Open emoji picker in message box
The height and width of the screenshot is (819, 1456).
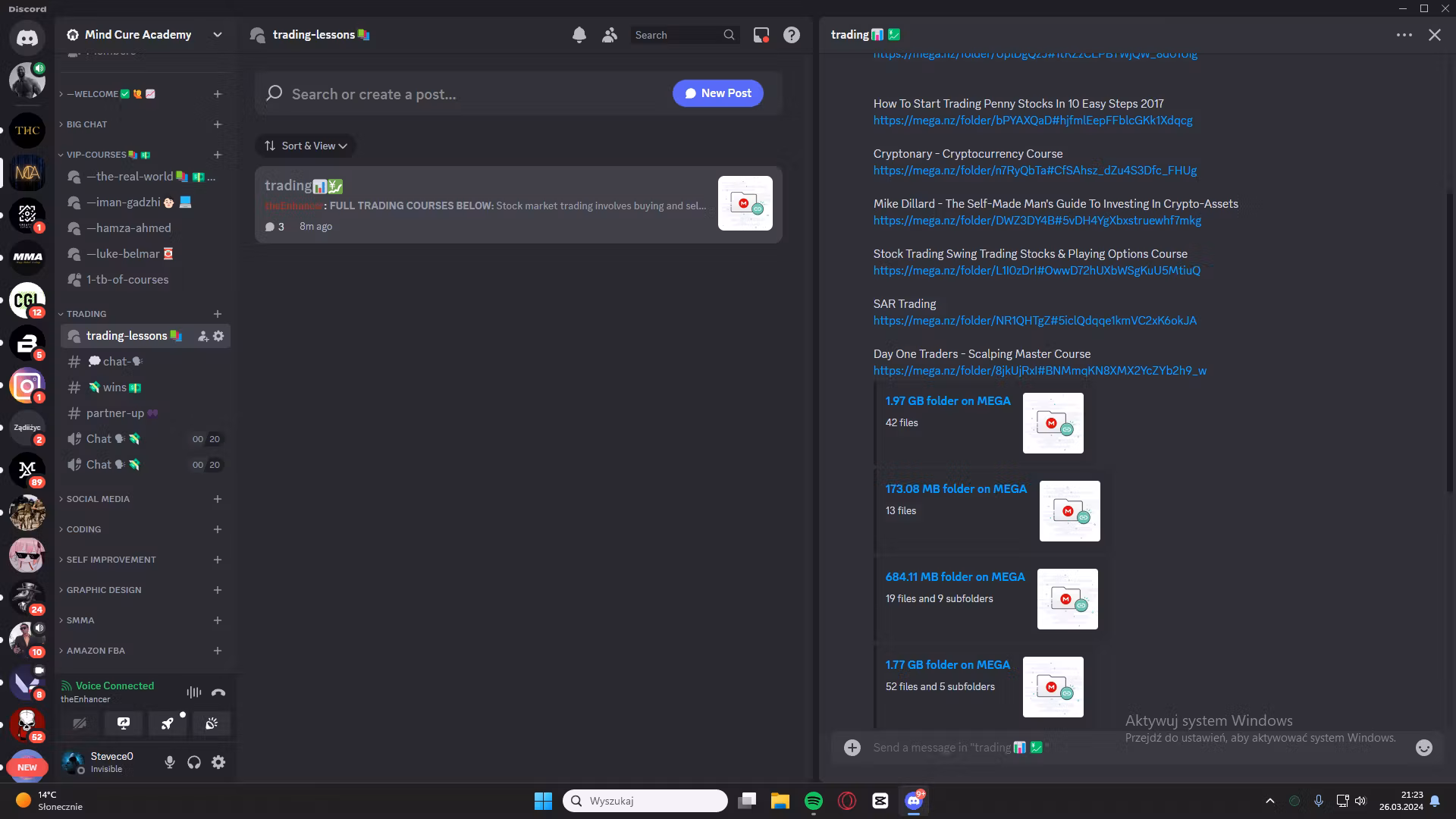tap(1423, 748)
